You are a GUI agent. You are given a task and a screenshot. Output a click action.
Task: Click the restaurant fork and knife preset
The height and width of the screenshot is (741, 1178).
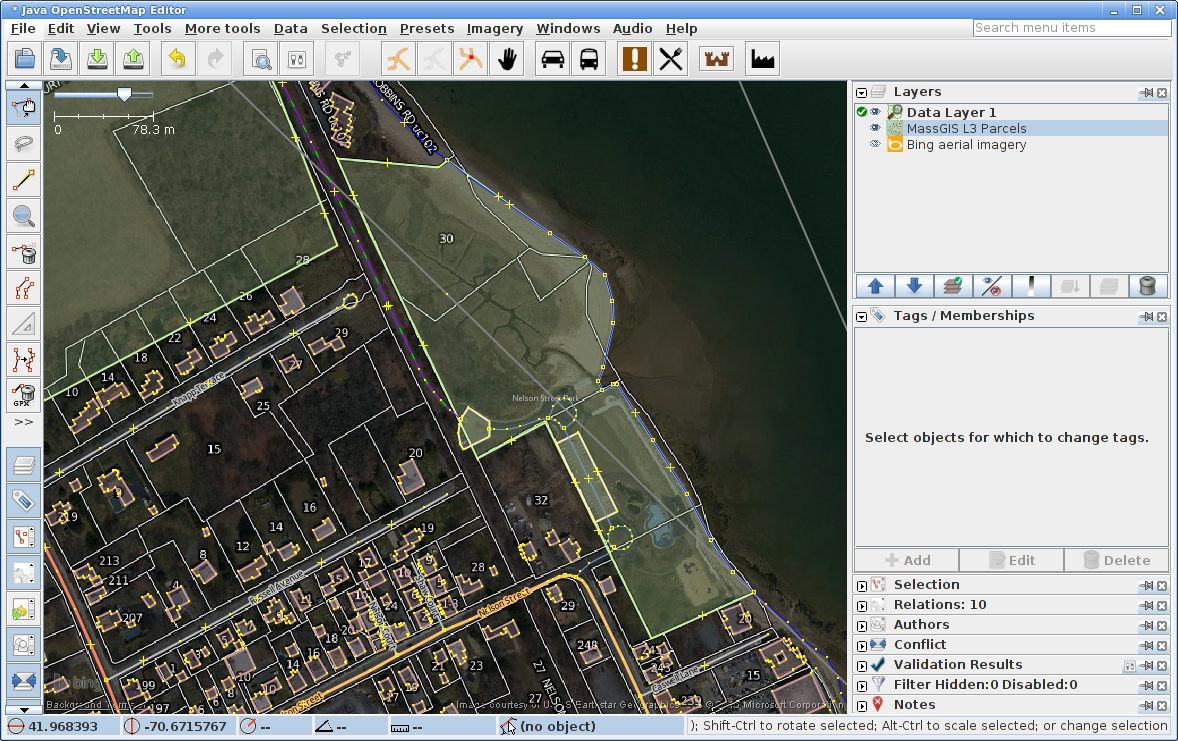coord(670,59)
